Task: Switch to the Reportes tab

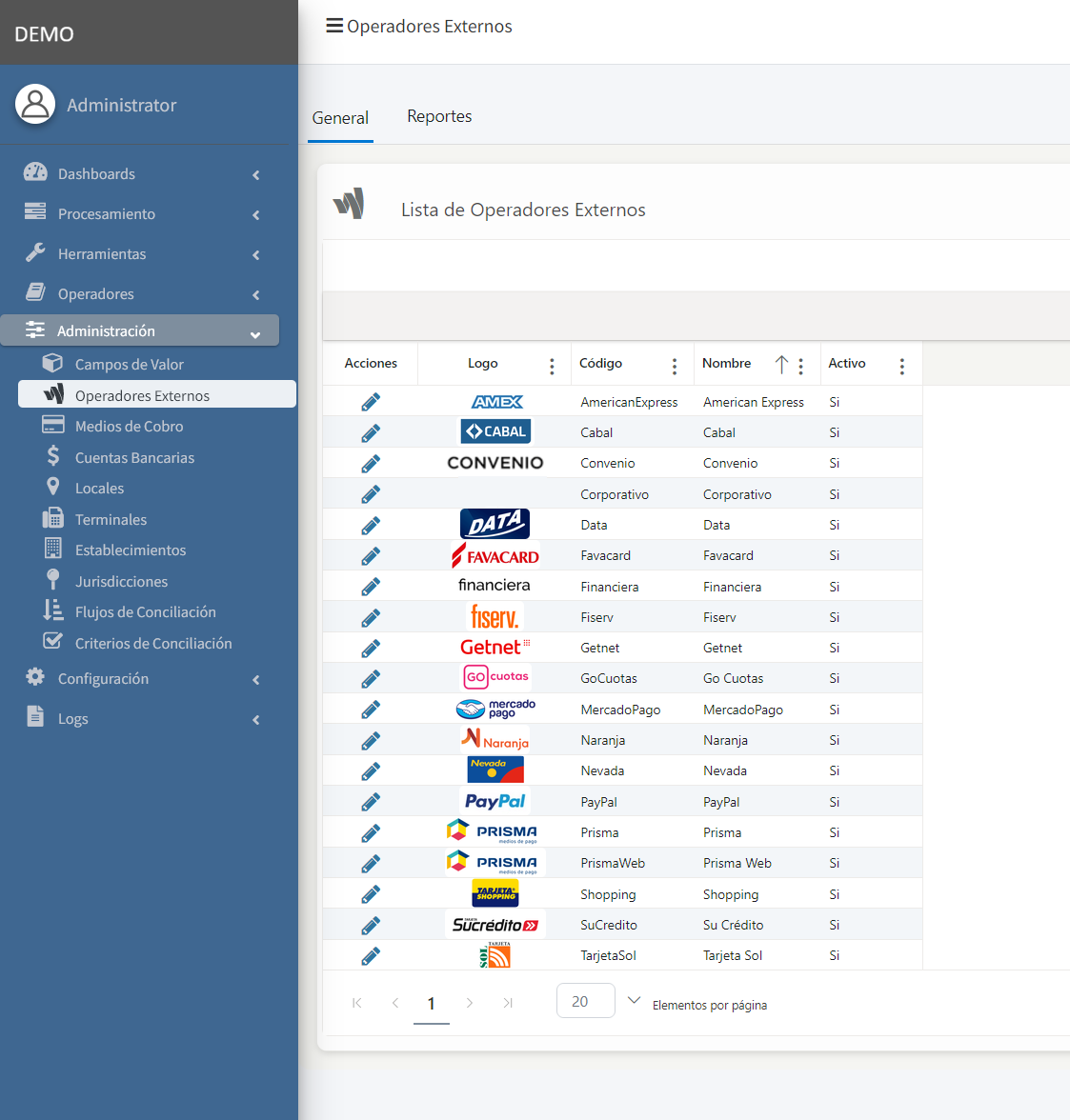Action: [439, 116]
